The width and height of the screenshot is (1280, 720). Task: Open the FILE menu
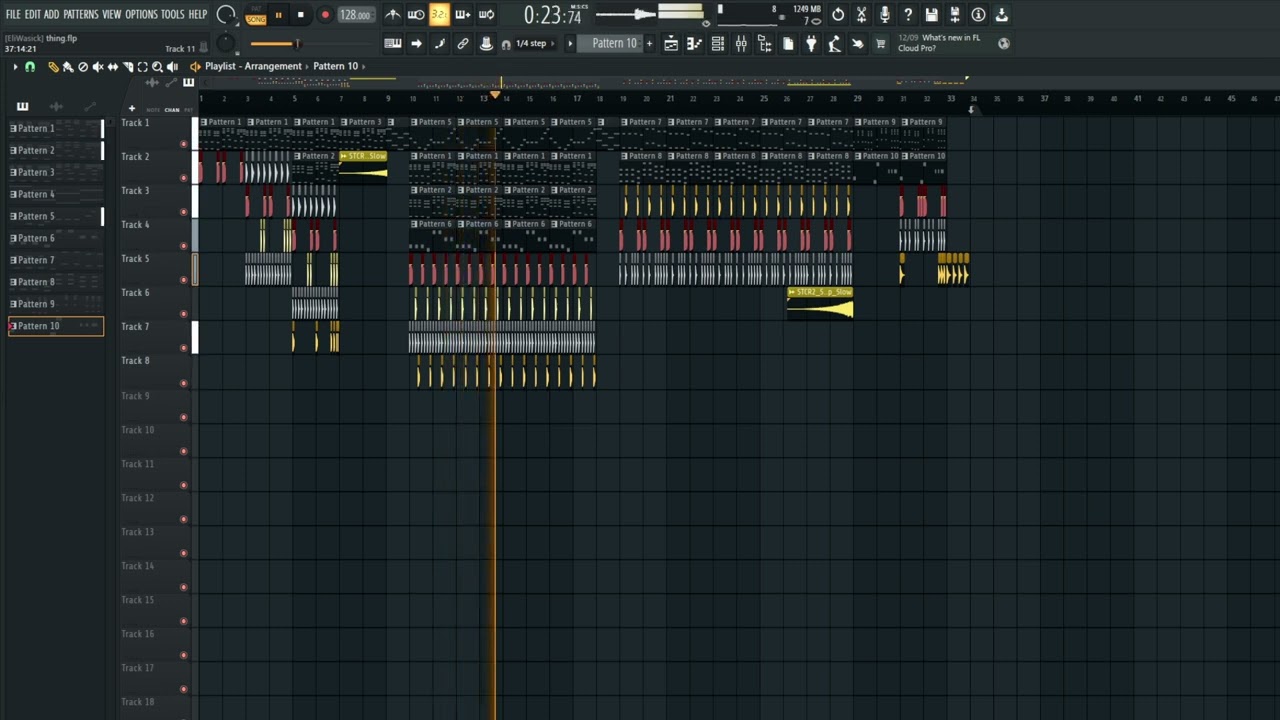[13, 14]
